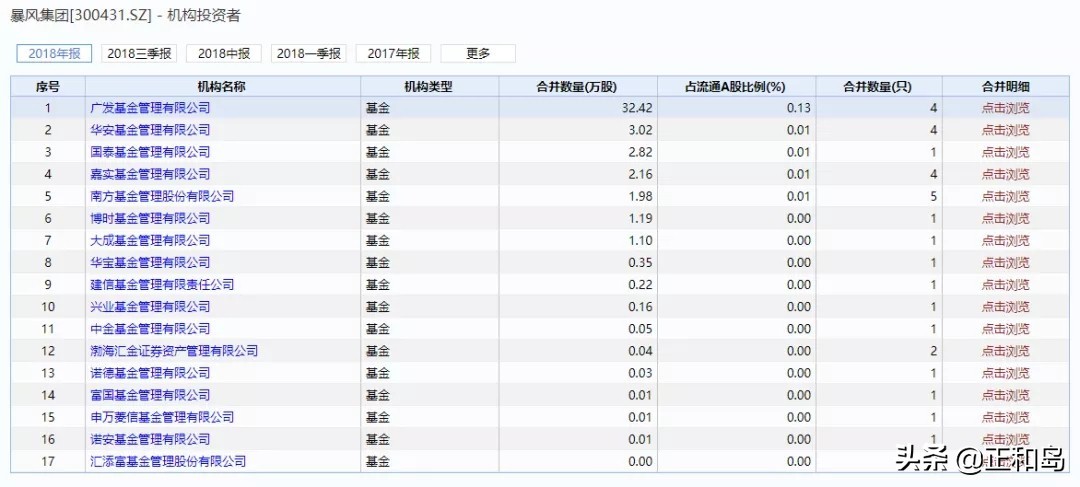Open 广发基金管理有限公司 link

point(150,107)
